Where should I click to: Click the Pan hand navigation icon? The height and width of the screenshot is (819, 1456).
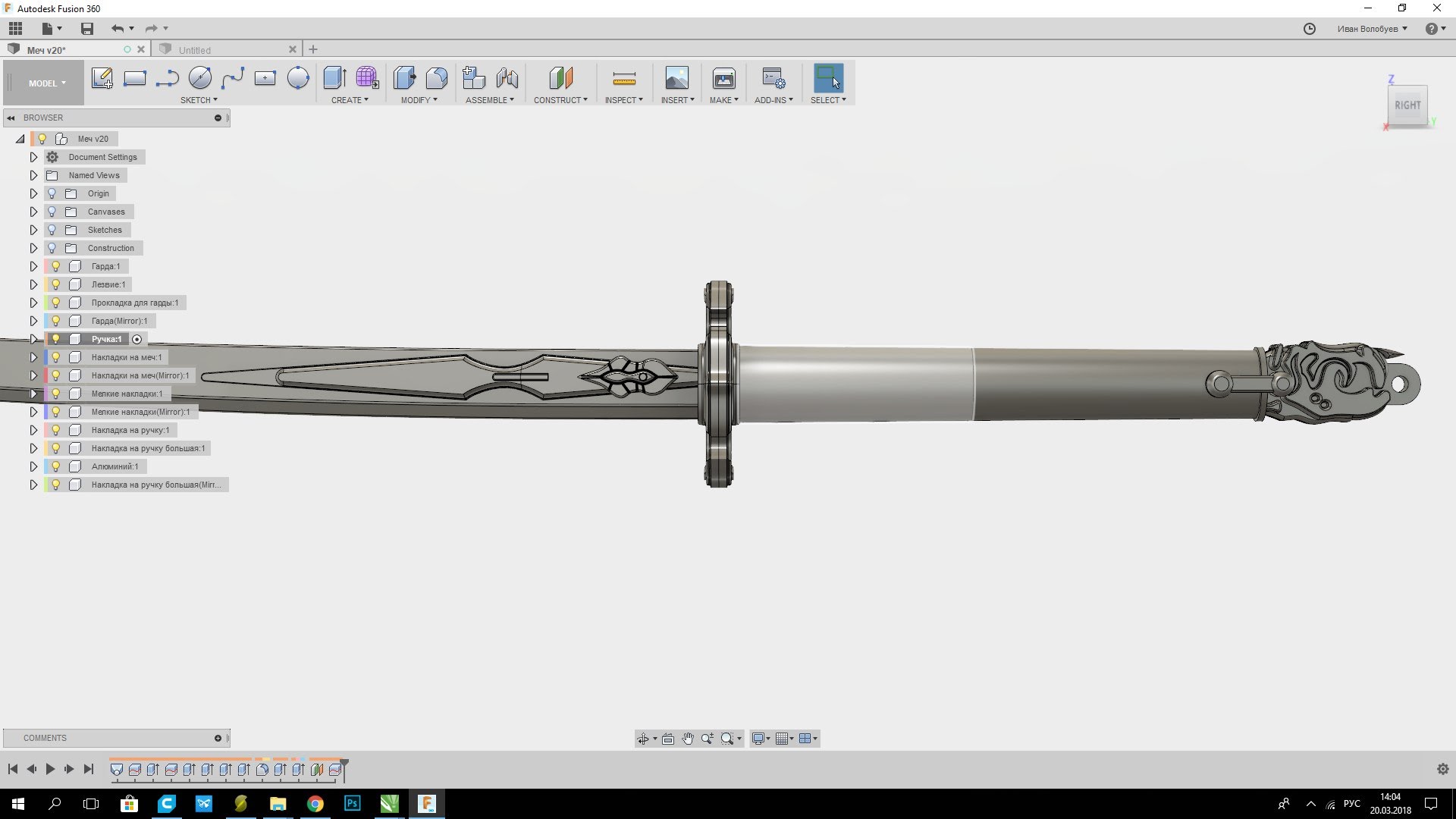(x=688, y=739)
